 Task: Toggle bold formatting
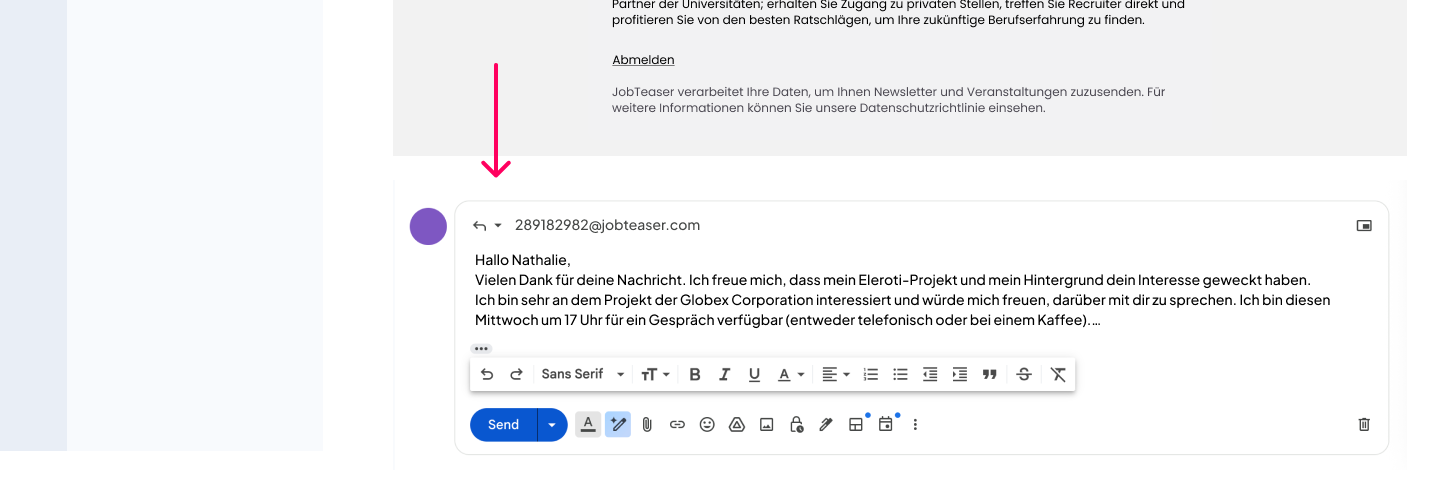[695, 374]
